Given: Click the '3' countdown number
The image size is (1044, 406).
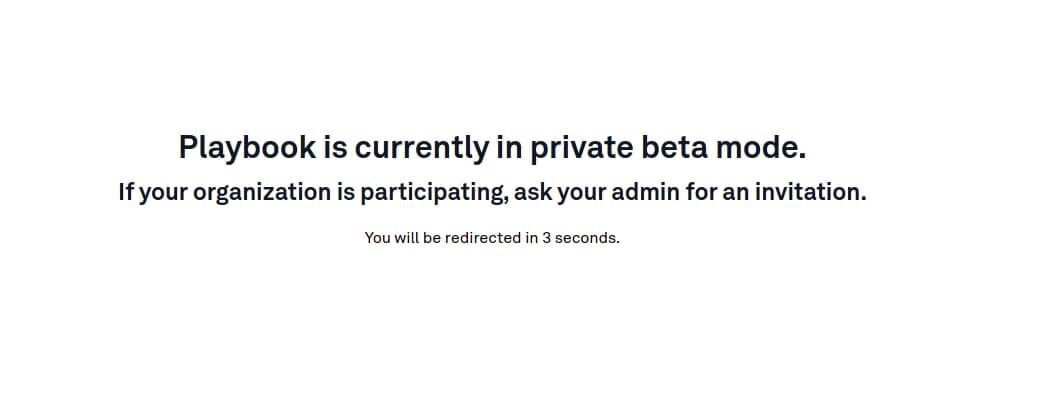Looking at the screenshot, I should point(546,238).
